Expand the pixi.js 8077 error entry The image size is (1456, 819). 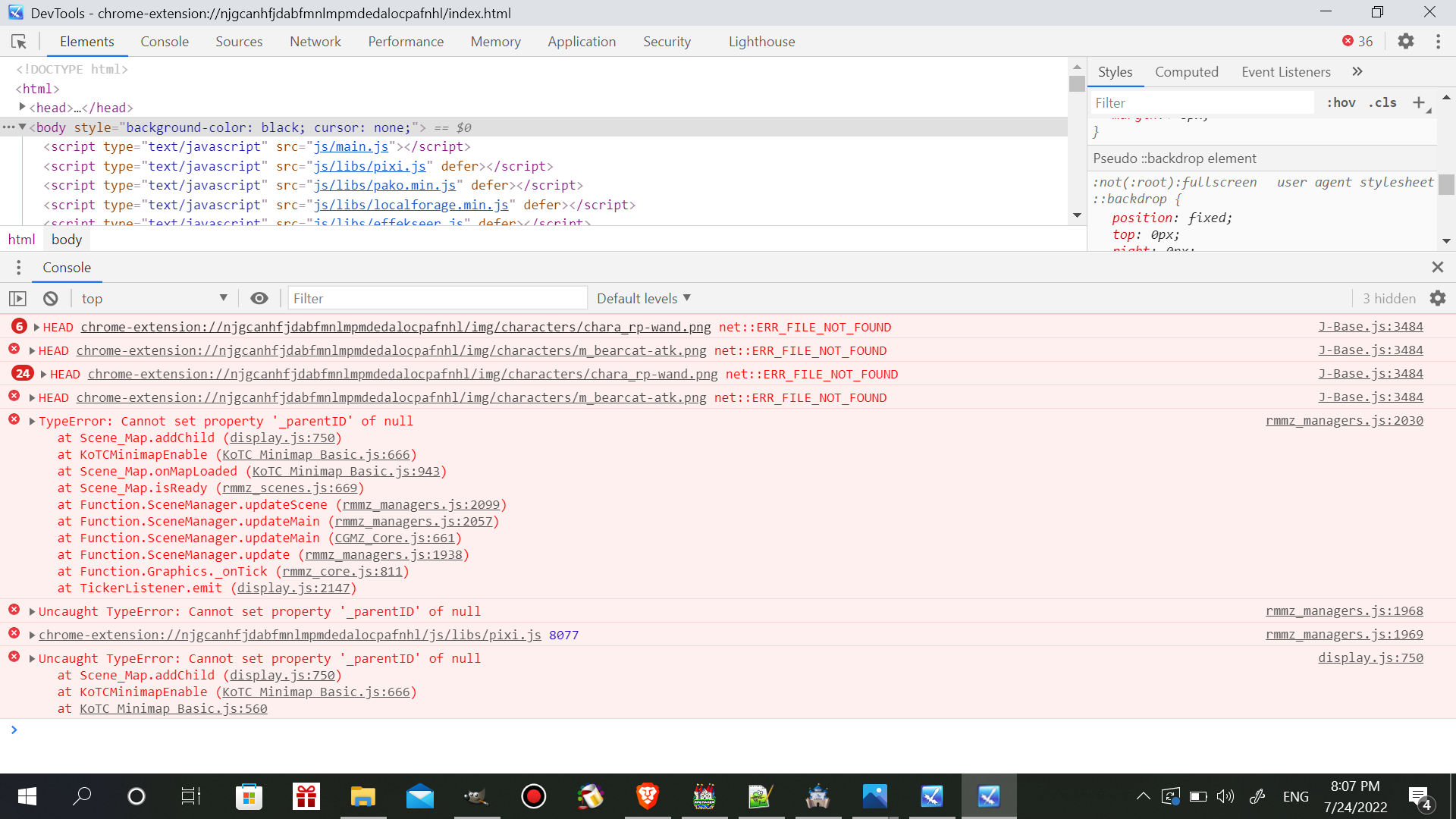(x=32, y=635)
